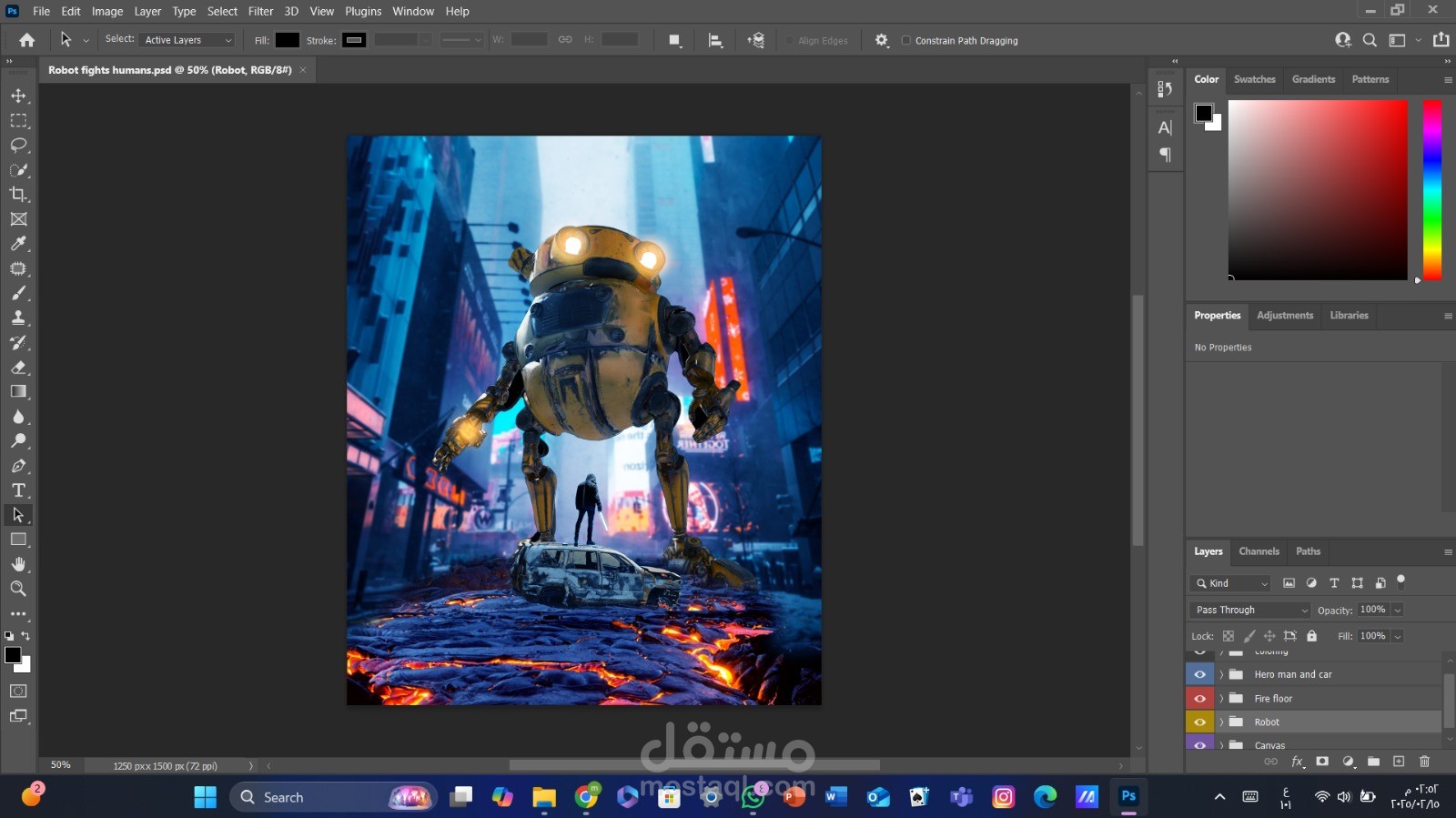1456x818 pixels.
Task: Click the hue slider in Color panel
Action: [1432, 189]
